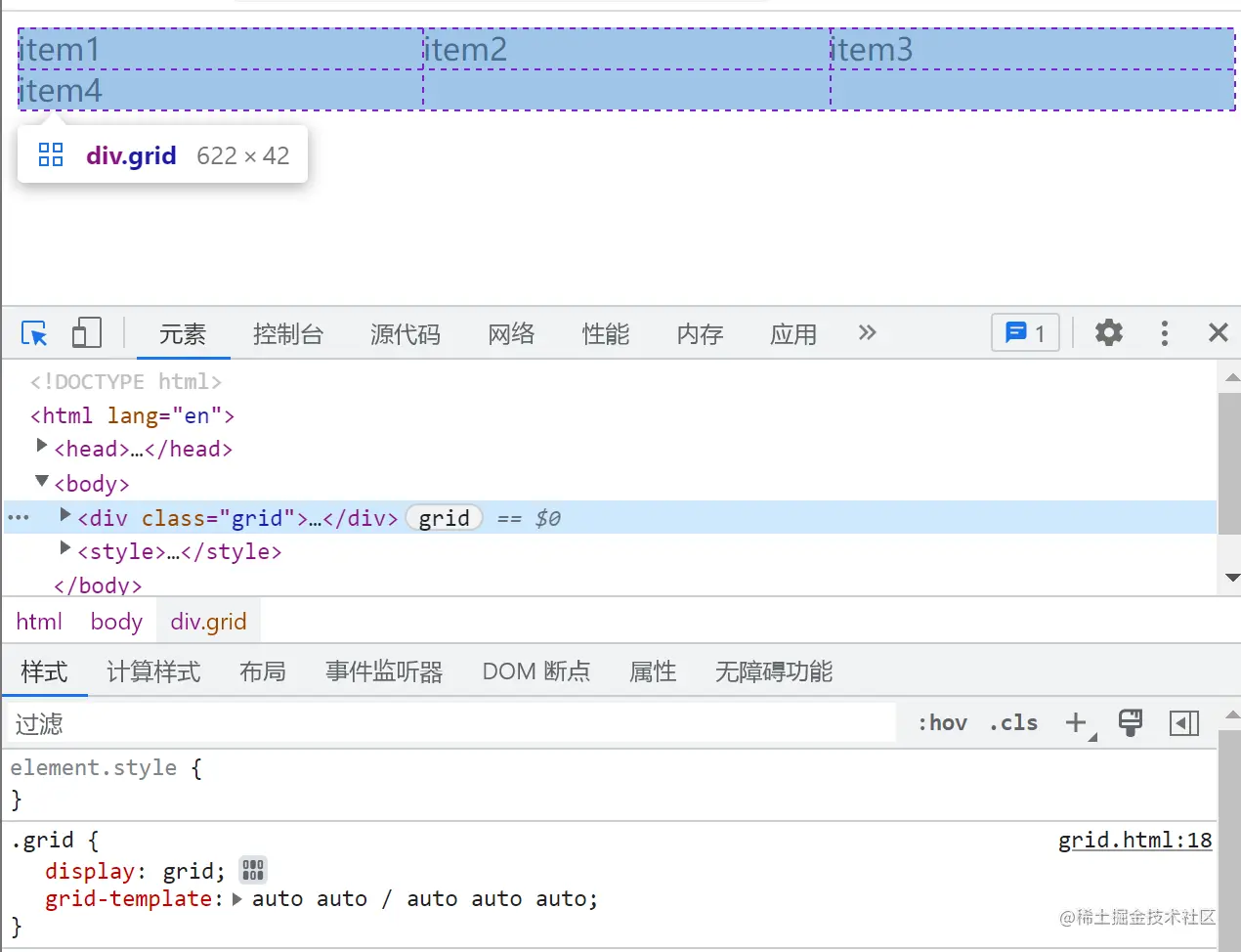Viewport: 1241px width, 952px height.
Task: Open the issues counter showing 1
Action: click(1025, 333)
